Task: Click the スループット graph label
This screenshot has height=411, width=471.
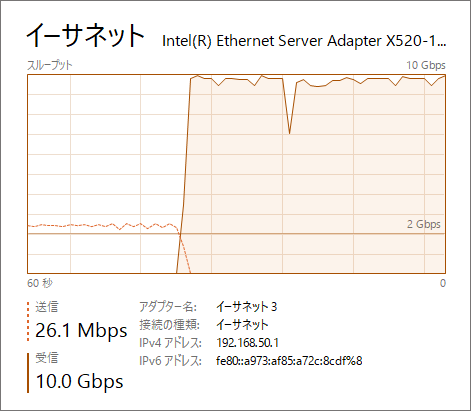Action: (x=50, y=65)
